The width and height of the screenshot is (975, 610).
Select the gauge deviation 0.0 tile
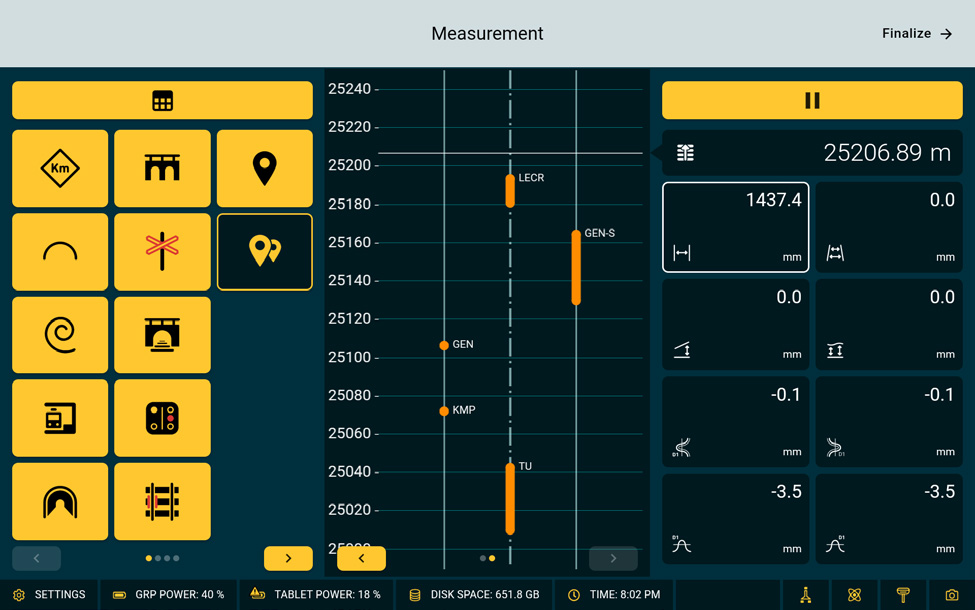pyautogui.click(x=889, y=227)
